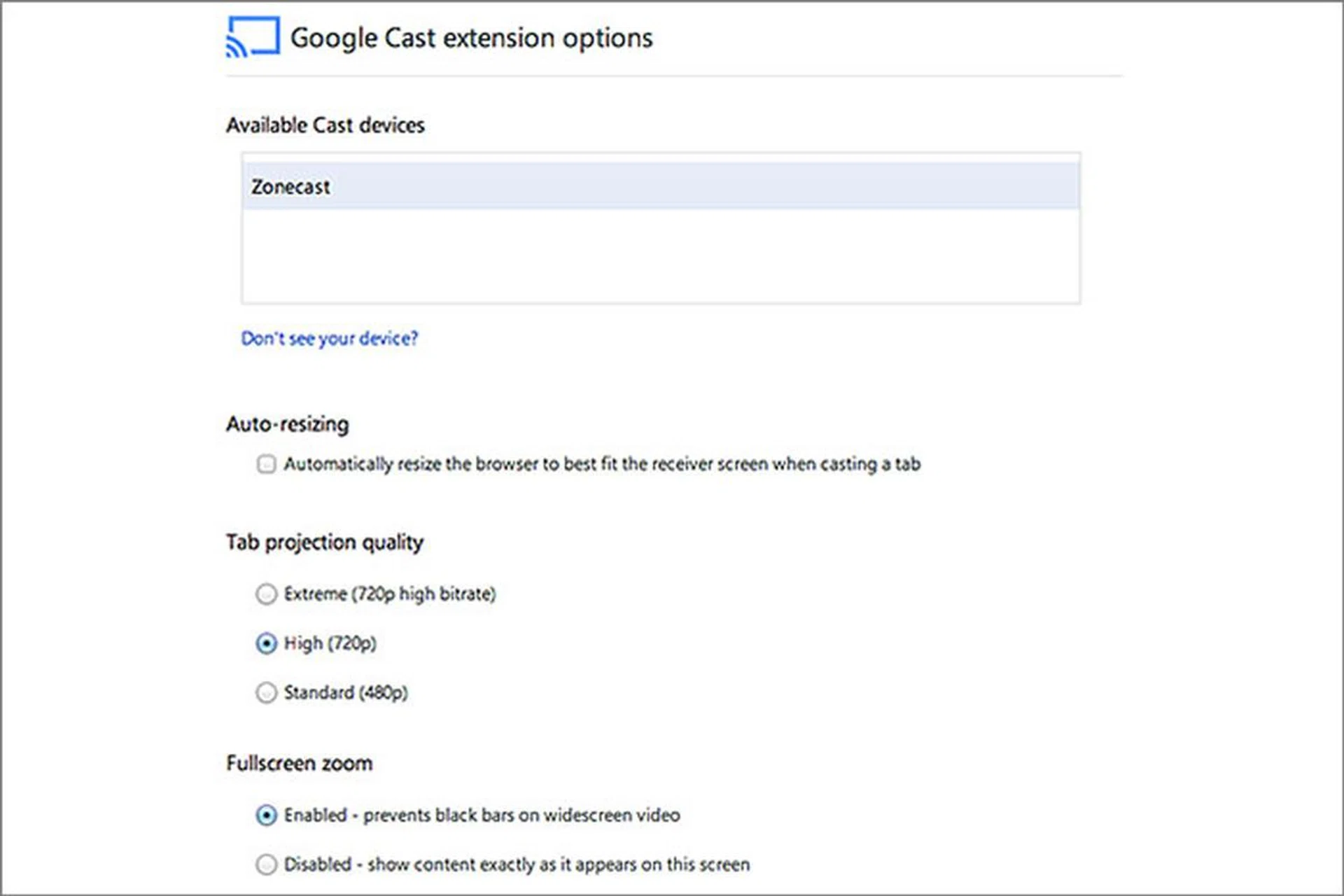Click the Tab projection quality heading
Screen dimensions: 1344x896
click(x=325, y=542)
